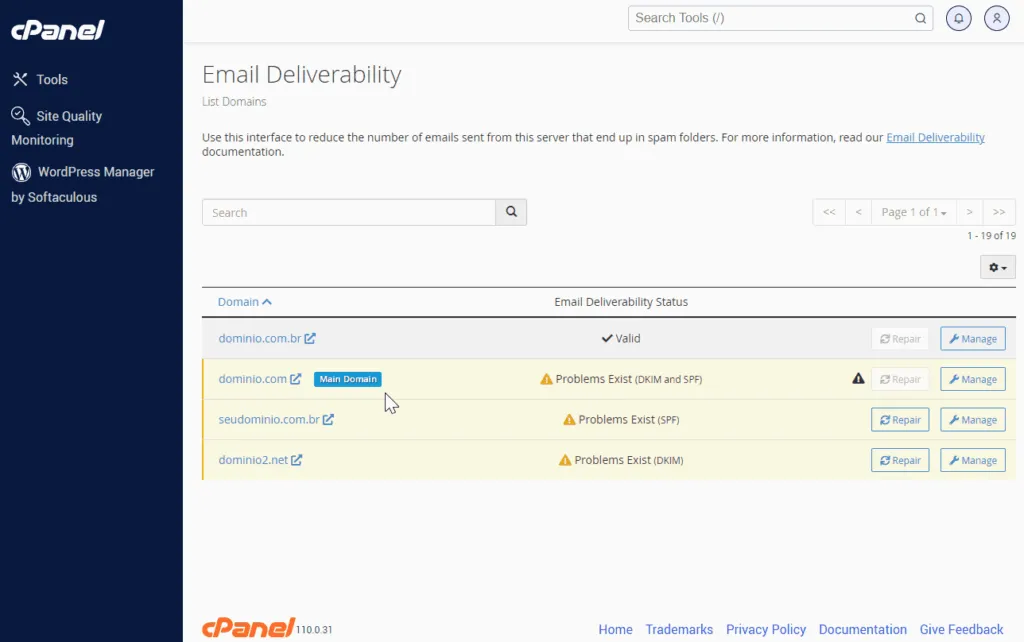This screenshot has height=642, width=1024.
Task: Click the external link icon next to dominio.com.br
Action: click(310, 339)
